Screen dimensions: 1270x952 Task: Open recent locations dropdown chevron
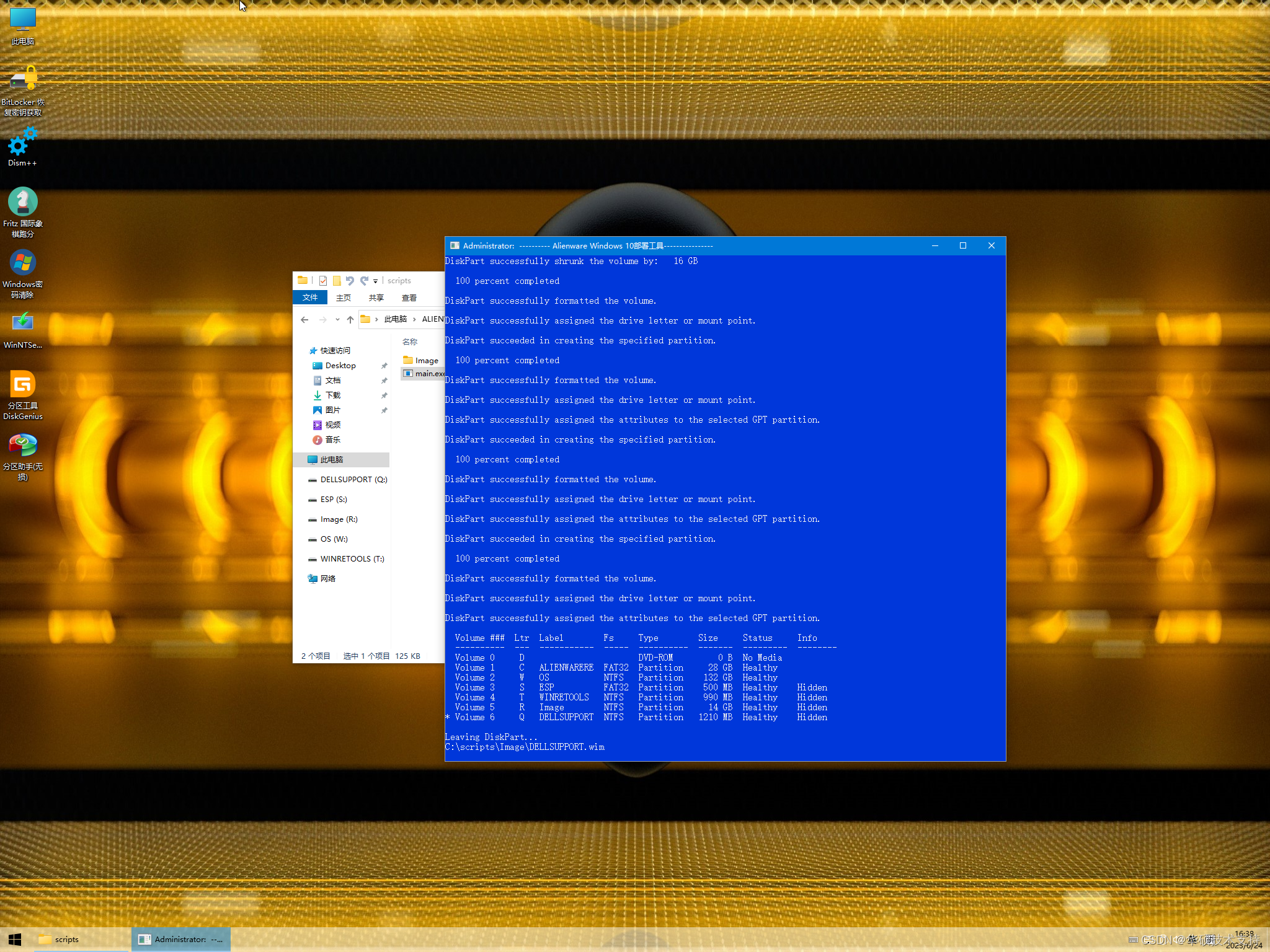[337, 320]
